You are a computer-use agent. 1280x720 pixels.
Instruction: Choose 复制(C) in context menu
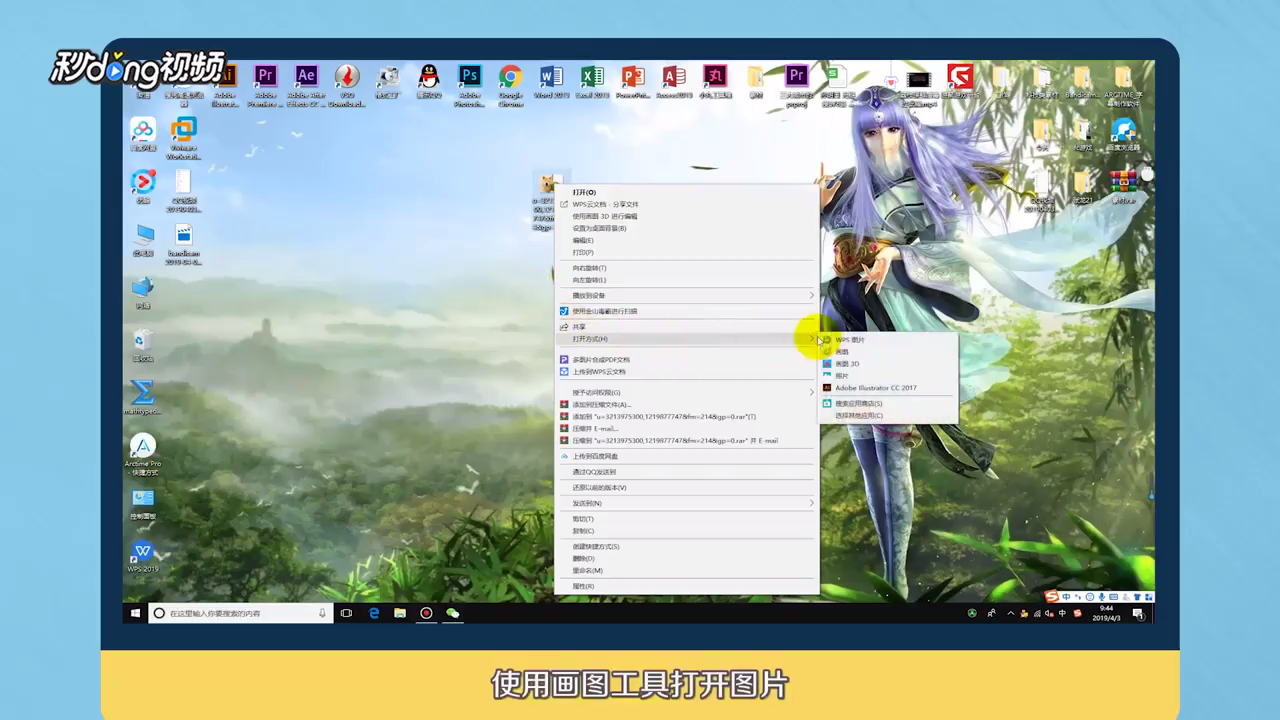[687, 531]
